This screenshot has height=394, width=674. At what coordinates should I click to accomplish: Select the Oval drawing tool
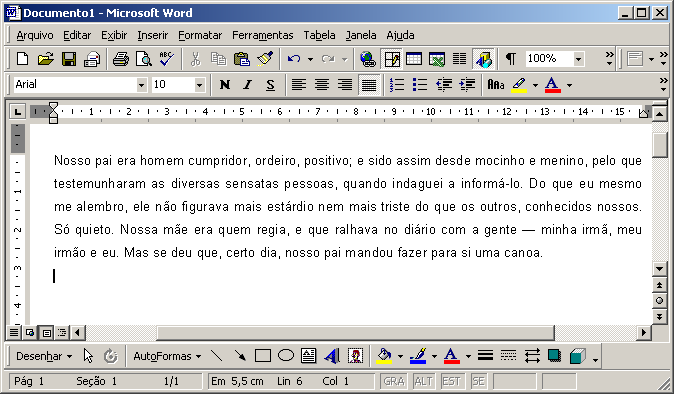point(286,356)
